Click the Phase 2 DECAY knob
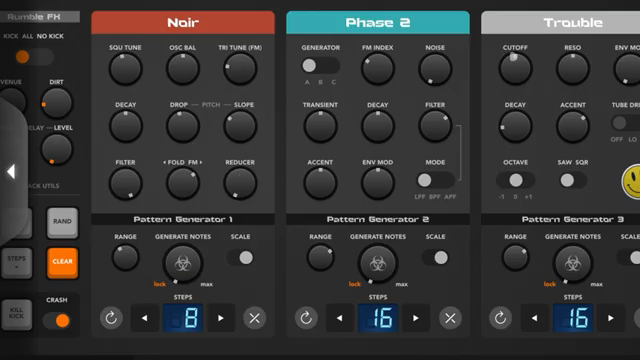This screenshot has height=360, width=640. tap(378, 126)
